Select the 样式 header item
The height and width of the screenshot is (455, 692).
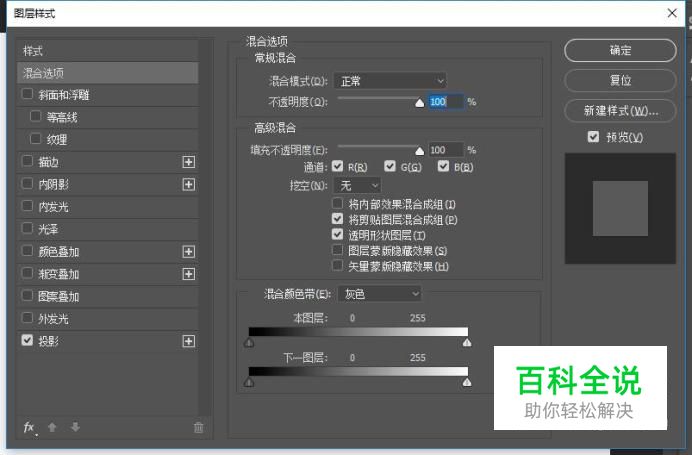coord(108,51)
